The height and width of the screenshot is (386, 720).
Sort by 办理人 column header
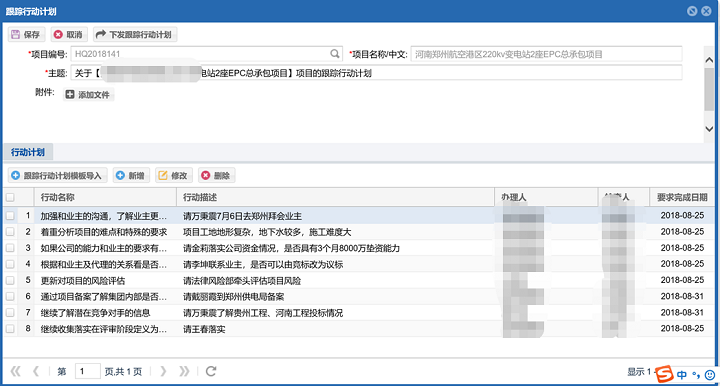point(546,197)
